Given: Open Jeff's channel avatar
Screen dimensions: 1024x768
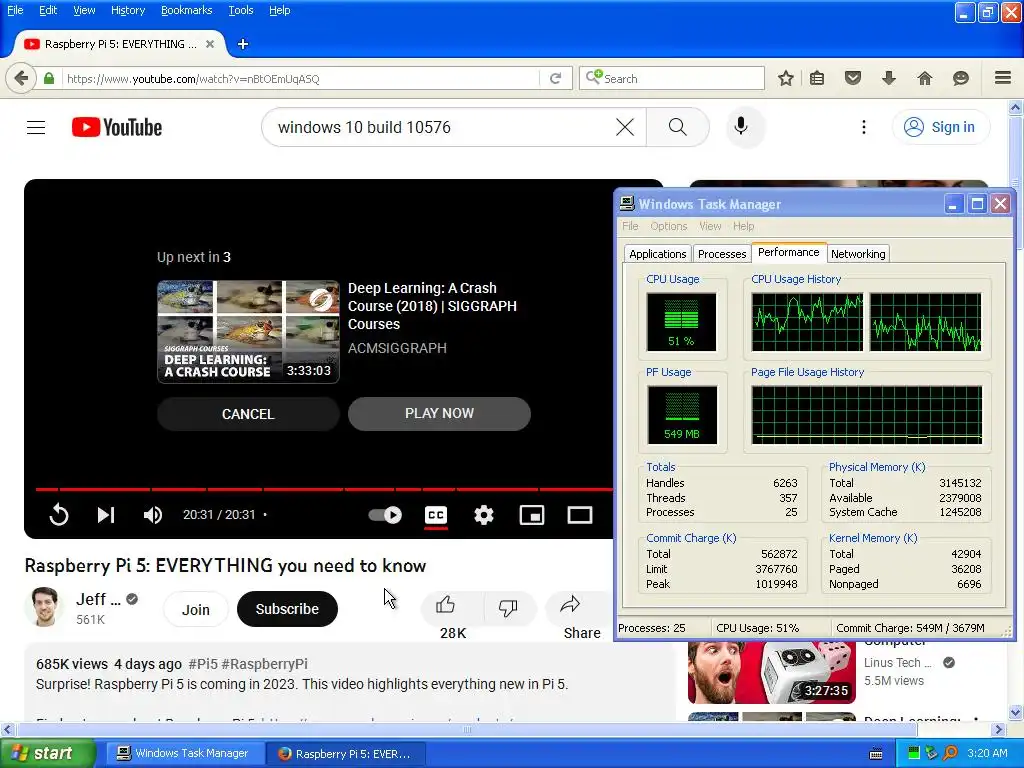Looking at the screenshot, I should point(44,607).
